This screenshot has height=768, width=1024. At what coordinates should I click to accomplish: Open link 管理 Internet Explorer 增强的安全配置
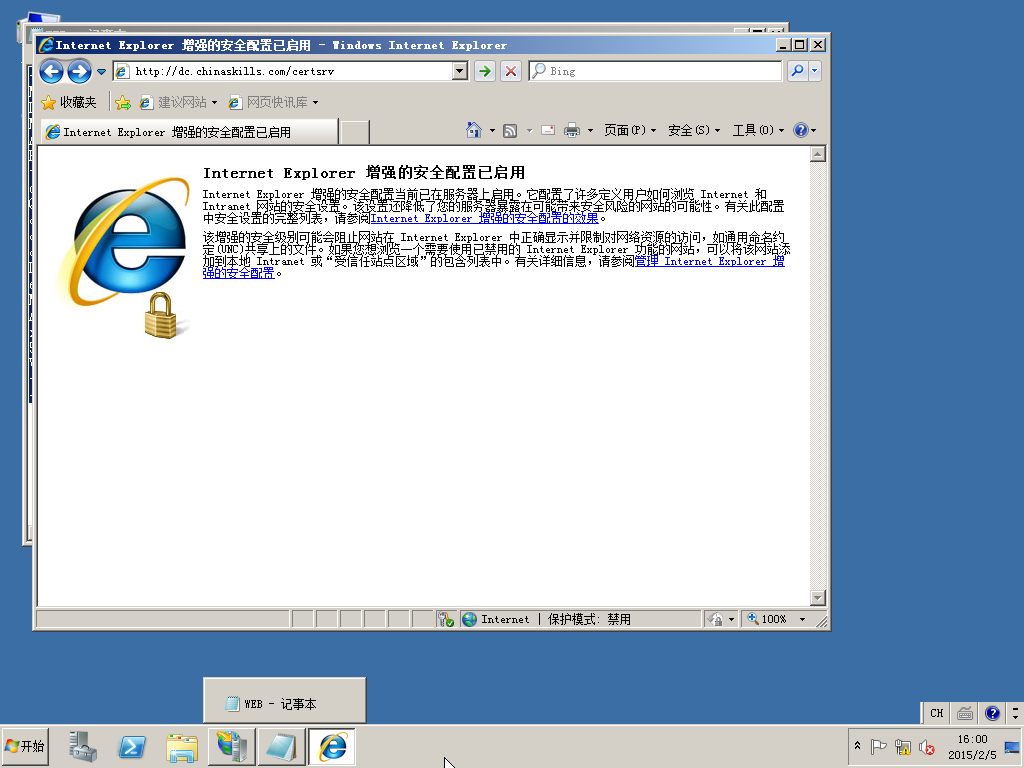[x=709, y=261]
